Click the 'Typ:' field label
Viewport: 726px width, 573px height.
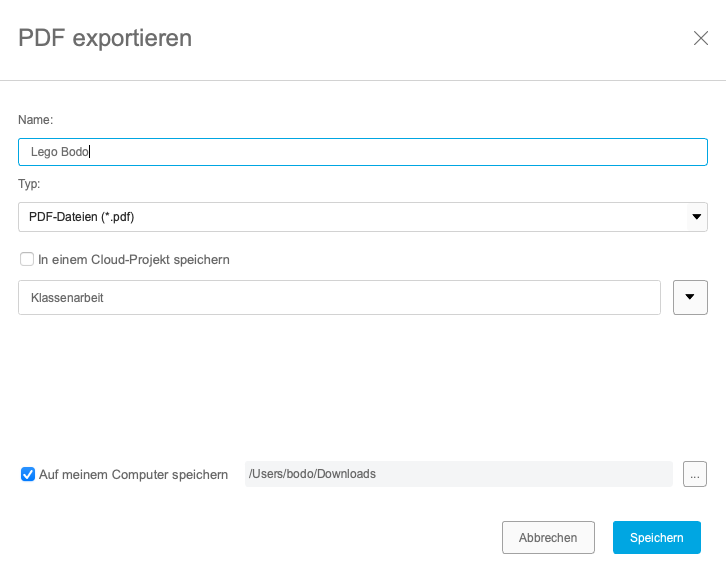29,185
